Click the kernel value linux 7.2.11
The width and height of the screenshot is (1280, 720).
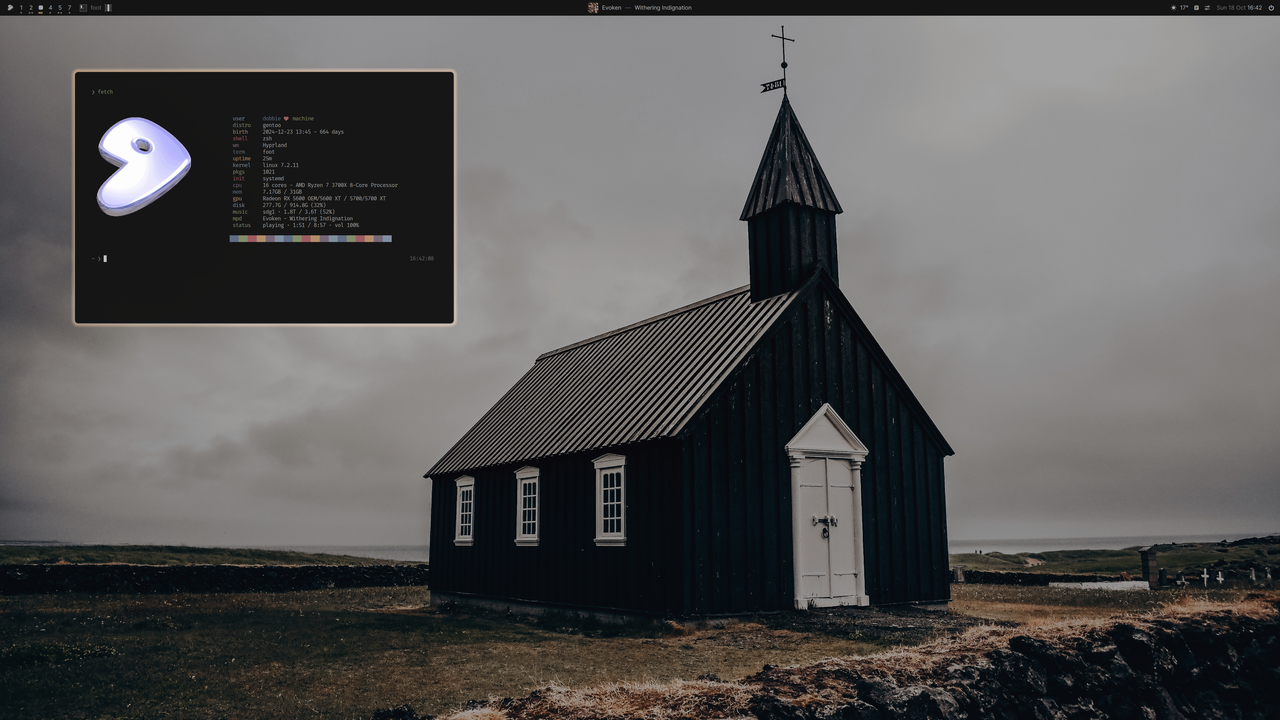coord(281,165)
